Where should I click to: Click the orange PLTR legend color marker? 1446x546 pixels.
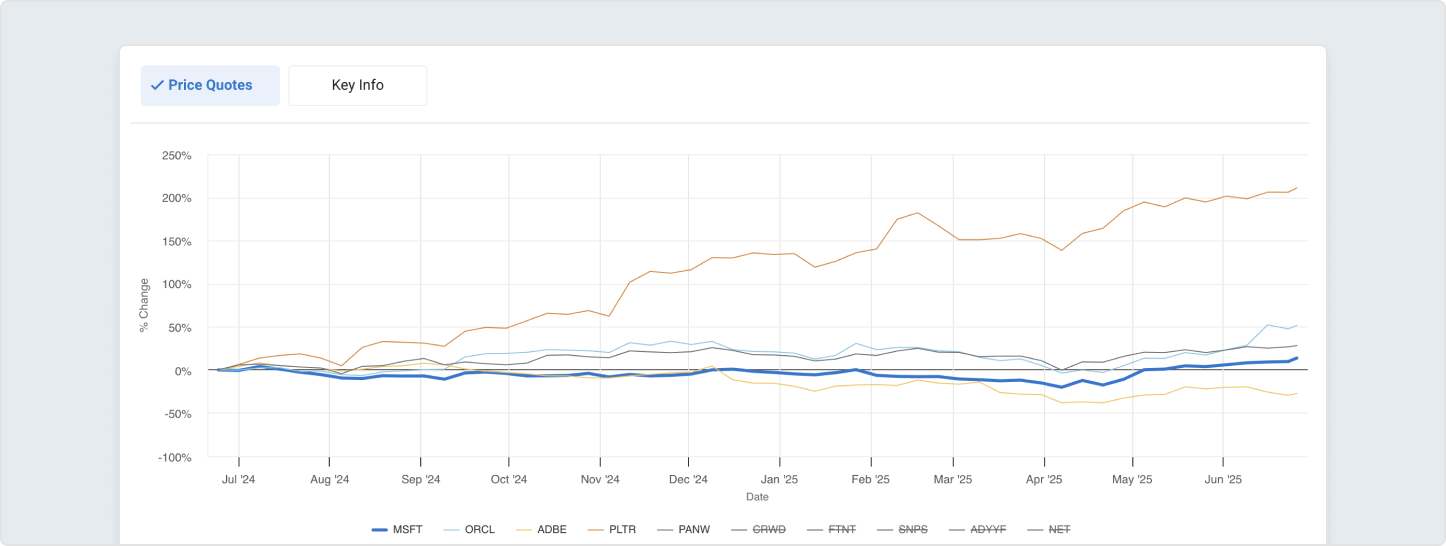[x=597, y=529]
